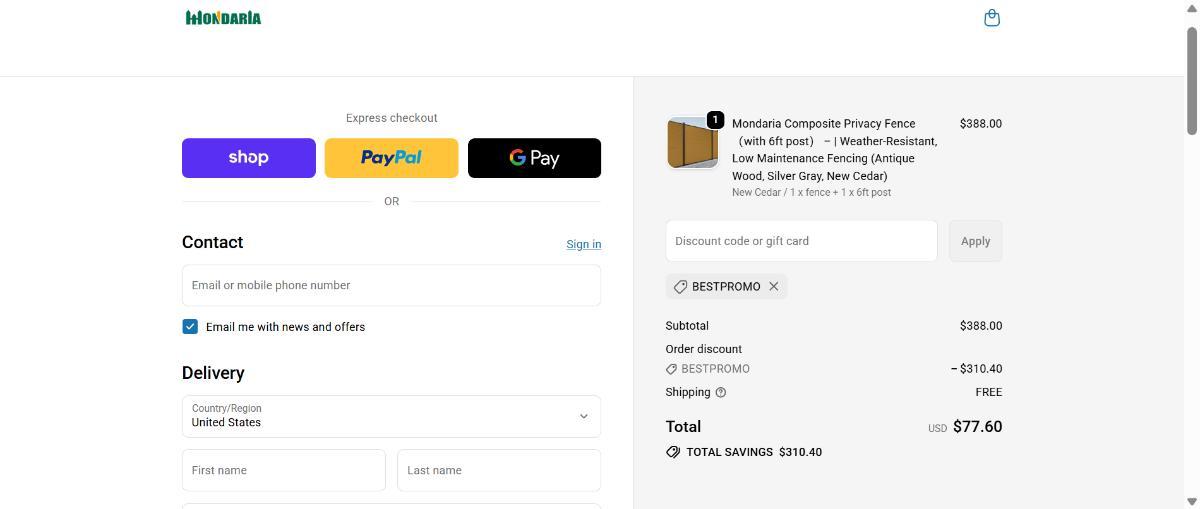1200x509 pixels.
Task: Click the scrollbar down arrow
Action: tap(1191, 502)
